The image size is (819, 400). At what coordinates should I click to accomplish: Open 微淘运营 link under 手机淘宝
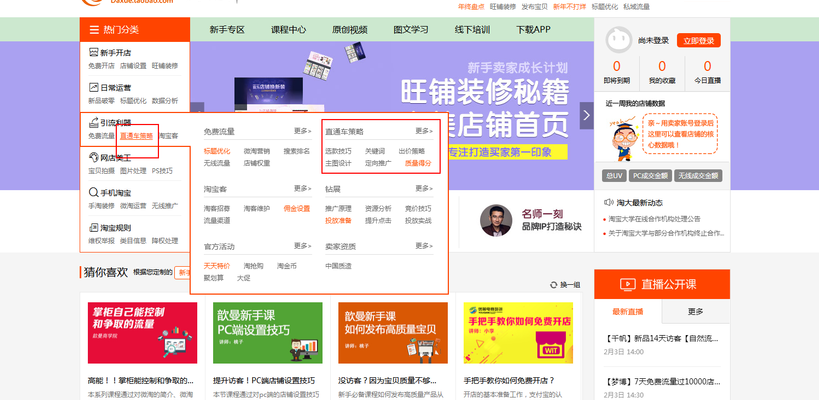[x=133, y=206]
